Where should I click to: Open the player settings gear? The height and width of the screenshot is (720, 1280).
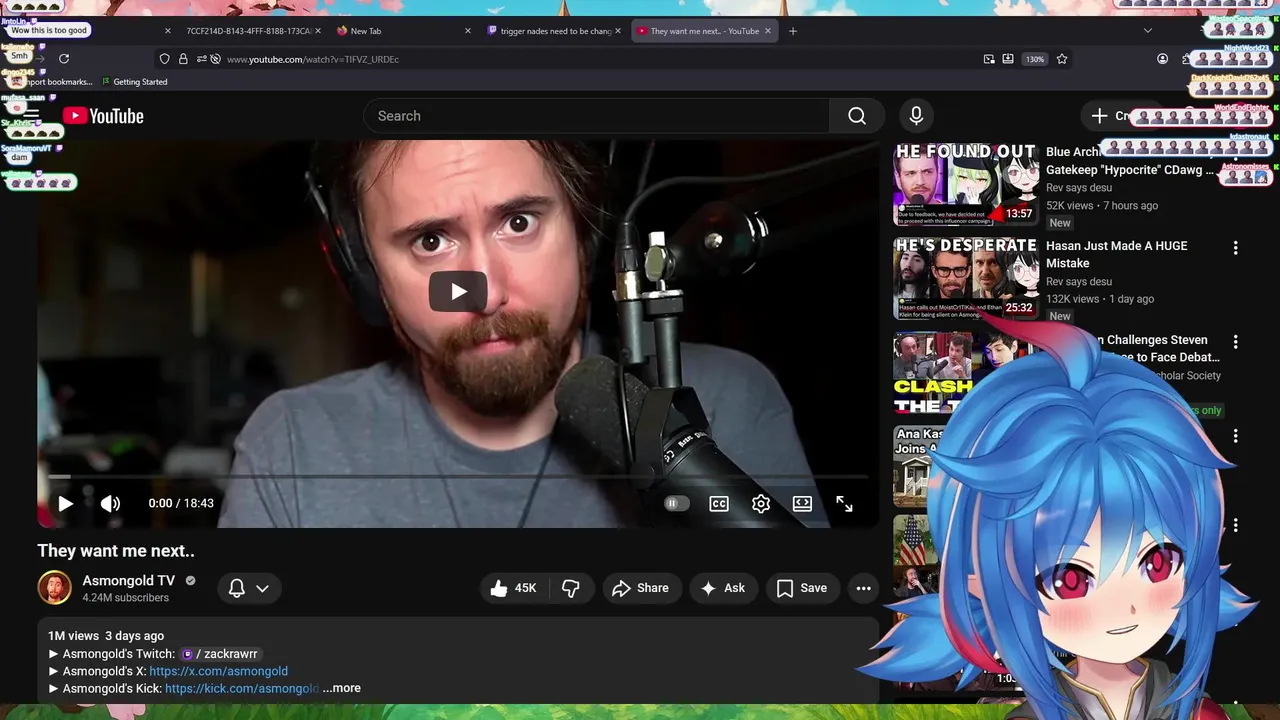pos(761,503)
